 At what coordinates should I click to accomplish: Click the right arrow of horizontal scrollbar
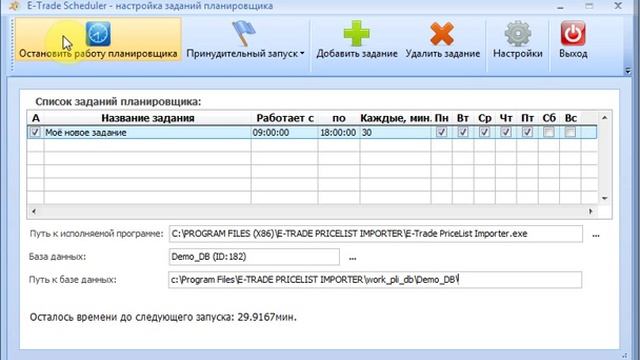(590, 211)
